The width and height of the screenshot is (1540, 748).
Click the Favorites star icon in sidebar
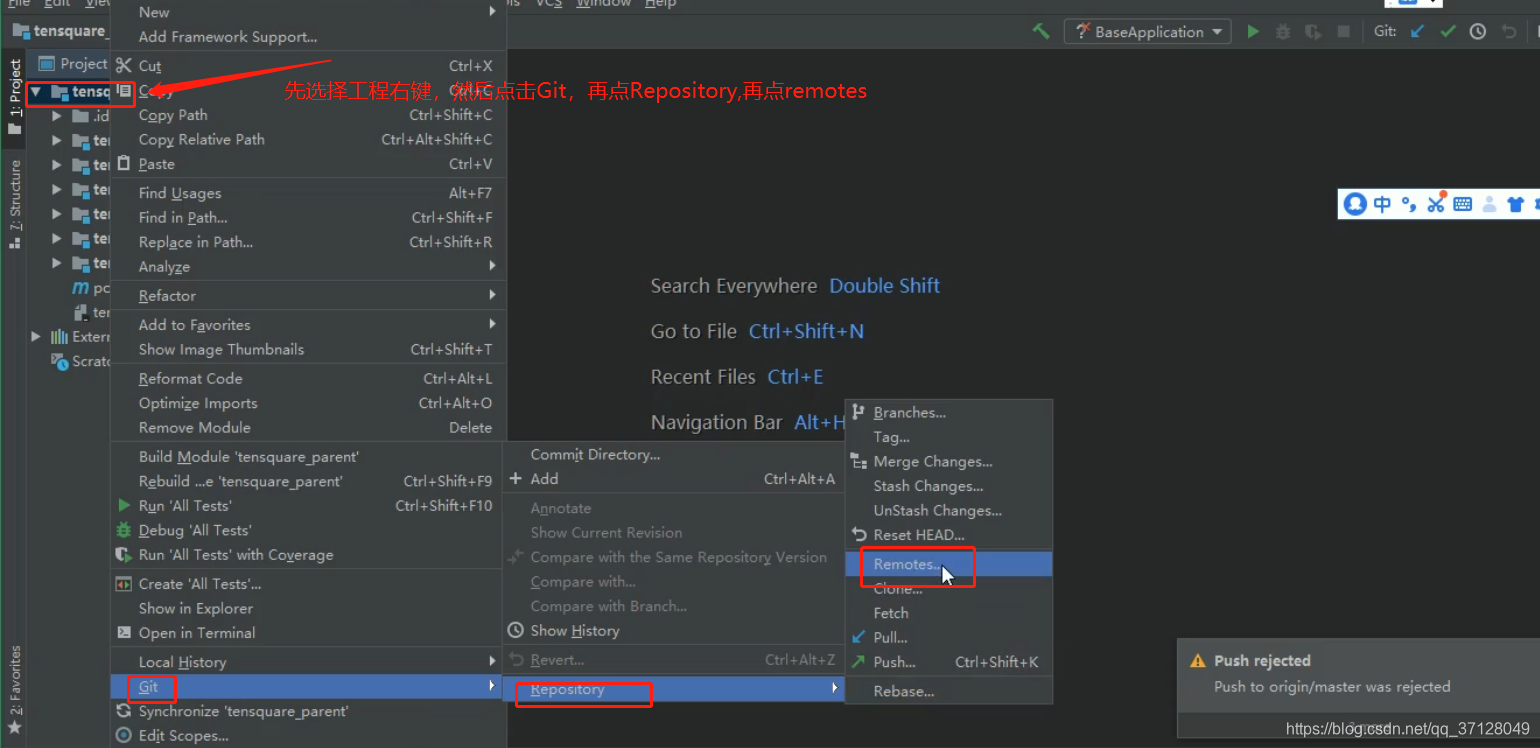click(x=14, y=728)
